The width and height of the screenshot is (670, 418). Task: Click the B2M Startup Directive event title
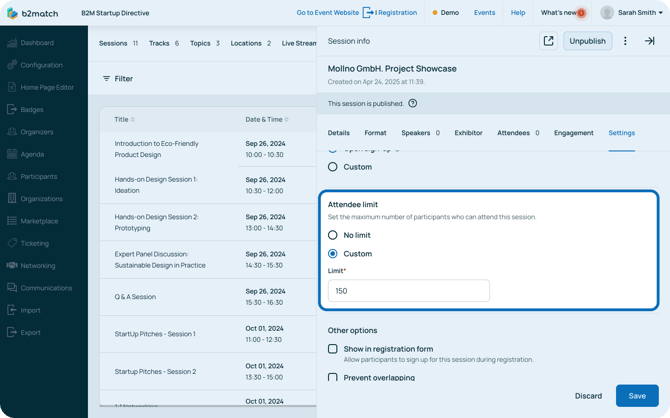[x=115, y=13]
